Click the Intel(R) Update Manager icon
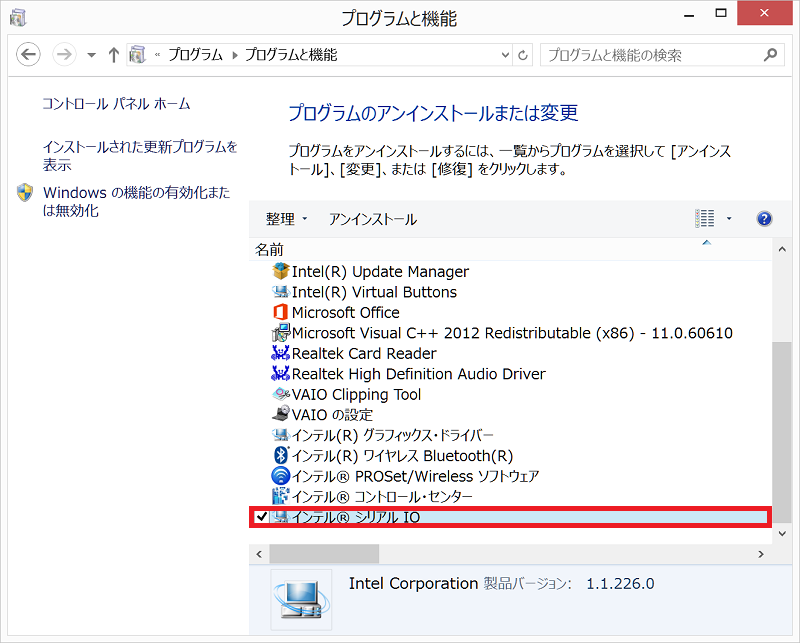Image resolution: width=800 pixels, height=643 pixels. click(281, 271)
